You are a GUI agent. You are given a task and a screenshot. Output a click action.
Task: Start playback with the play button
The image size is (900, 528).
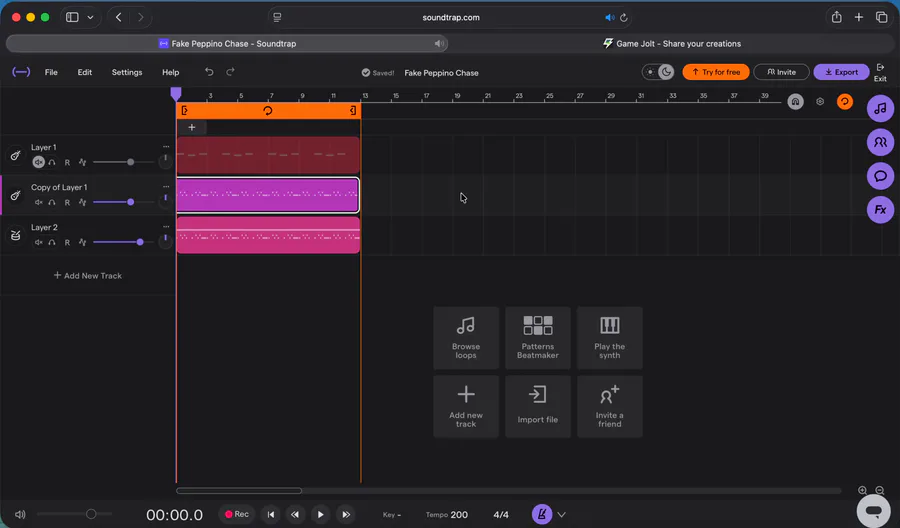(320, 514)
